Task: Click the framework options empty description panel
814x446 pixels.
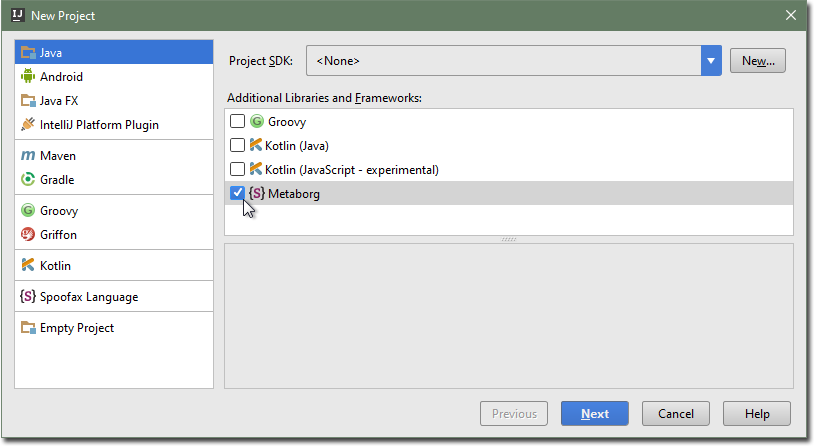Action: pyautogui.click(x=509, y=316)
